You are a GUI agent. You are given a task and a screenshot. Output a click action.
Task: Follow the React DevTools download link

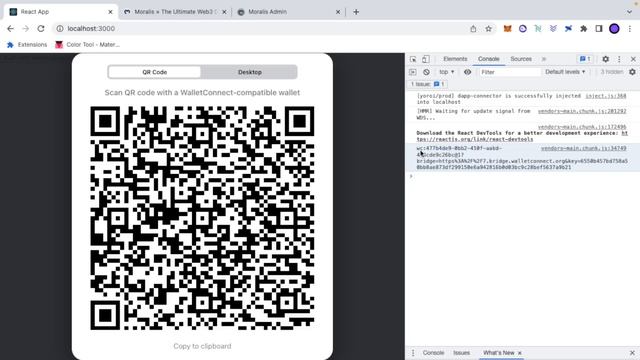pyautogui.click(x=475, y=139)
